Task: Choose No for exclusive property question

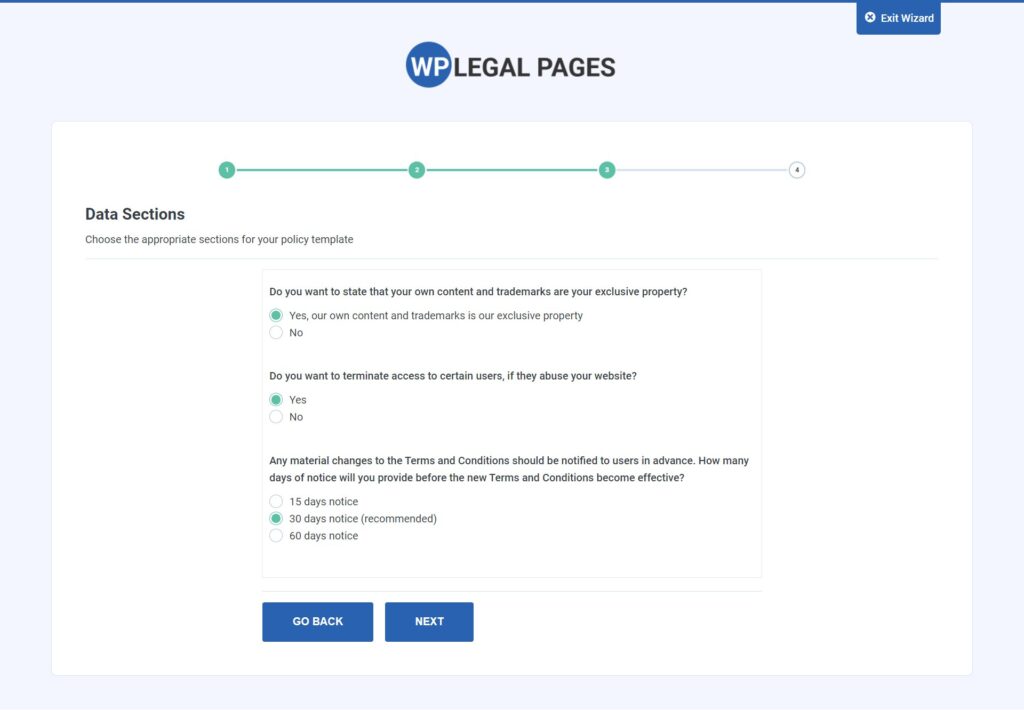Action: point(275,332)
